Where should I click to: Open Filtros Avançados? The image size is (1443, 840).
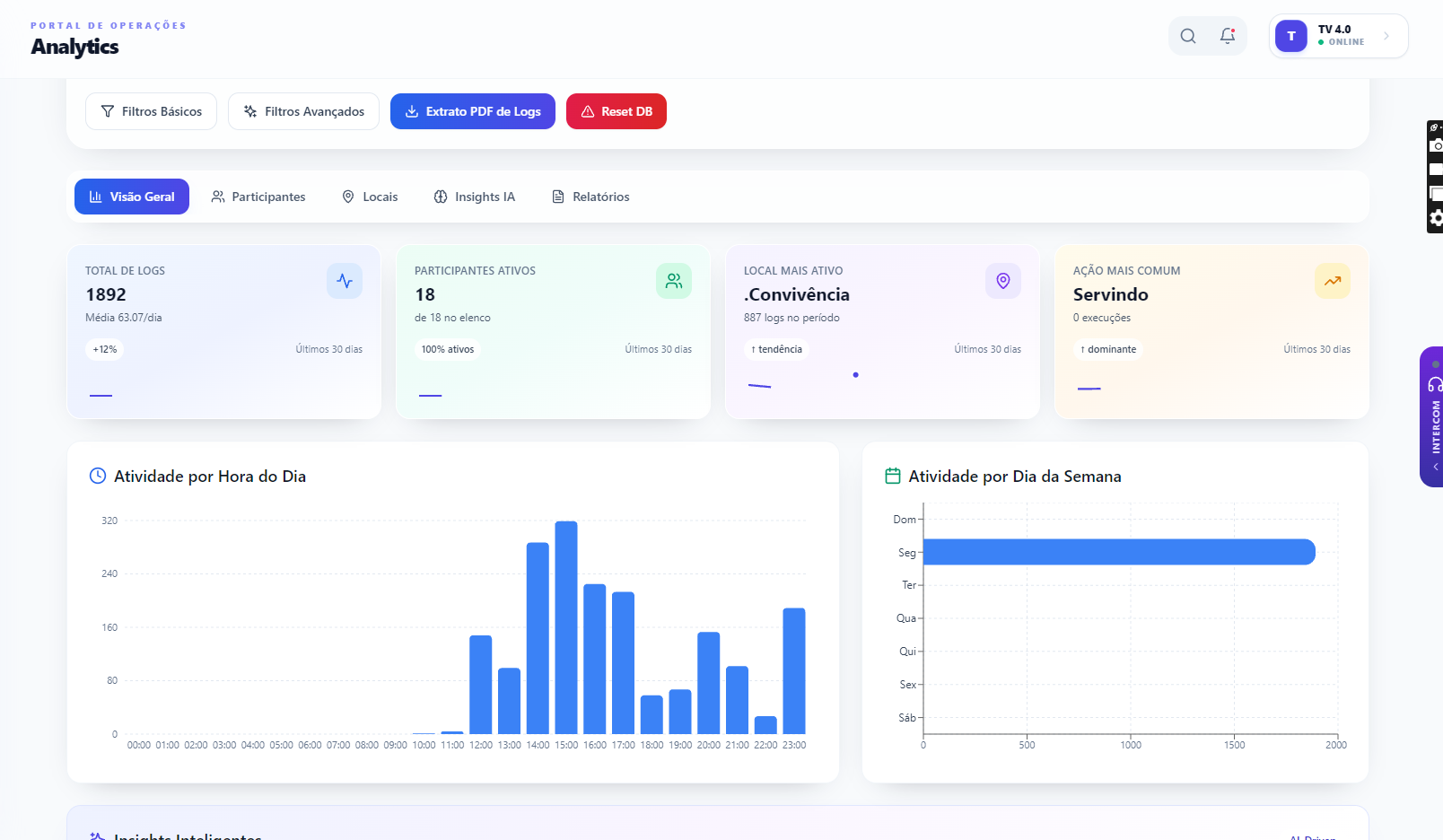(303, 111)
